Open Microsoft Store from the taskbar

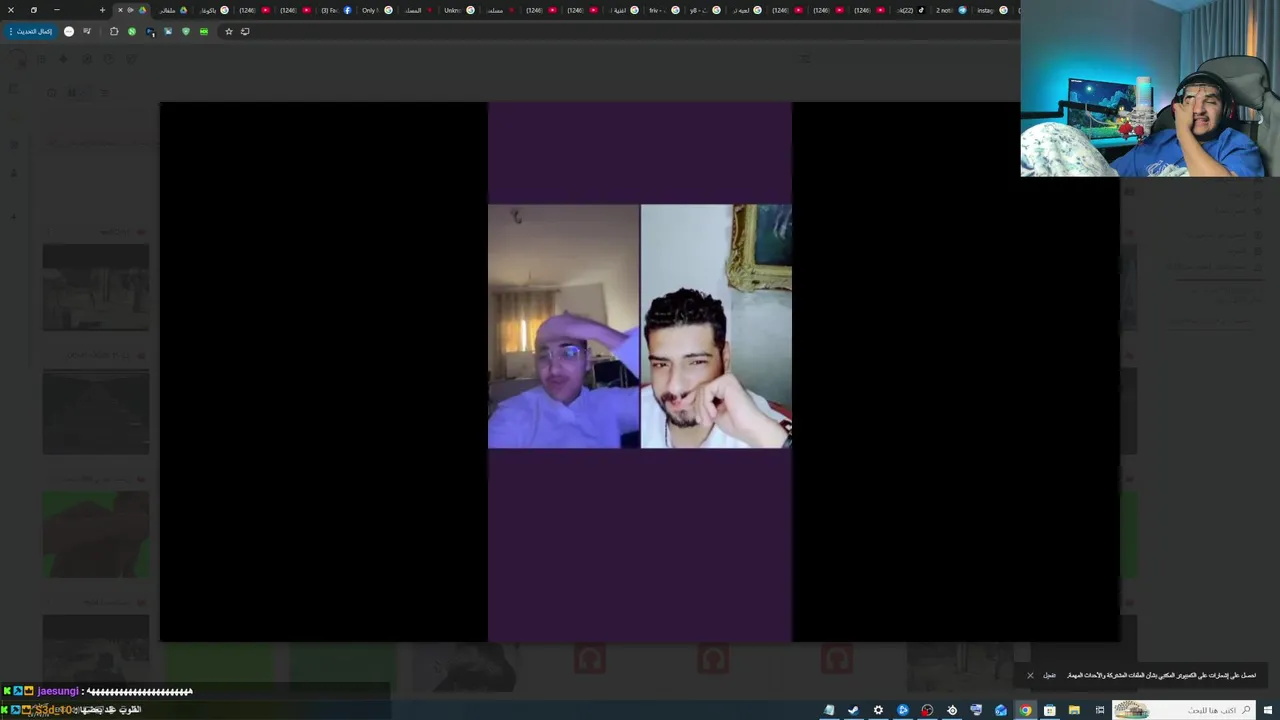pyautogui.click(x=1049, y=710)
